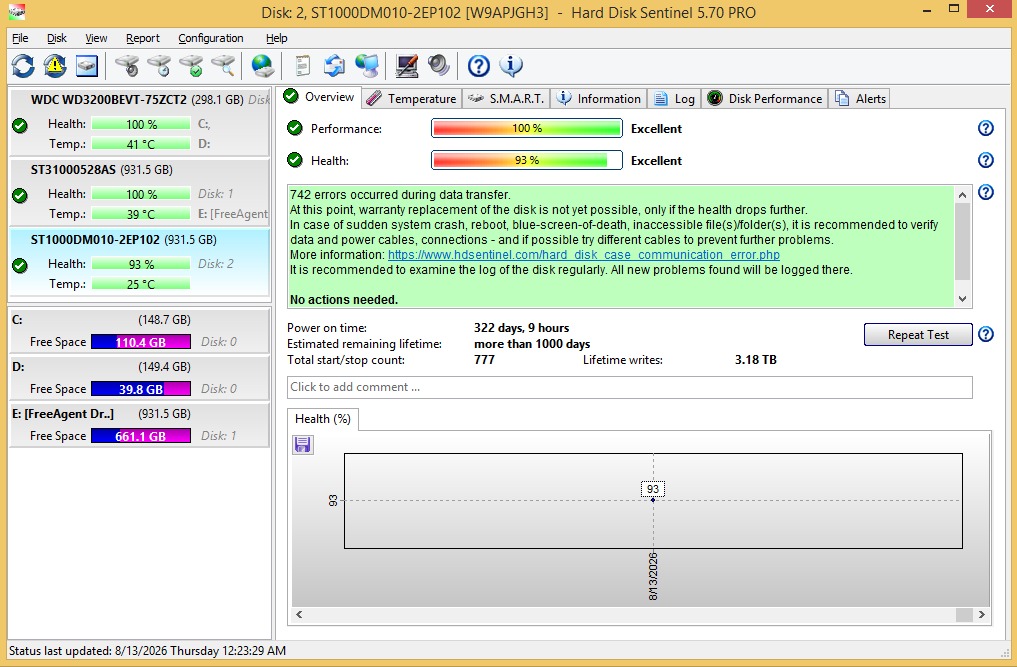The height and width of the screenshot is (667, 1017).
Task: Select the Overview tab
Action: 320,97
